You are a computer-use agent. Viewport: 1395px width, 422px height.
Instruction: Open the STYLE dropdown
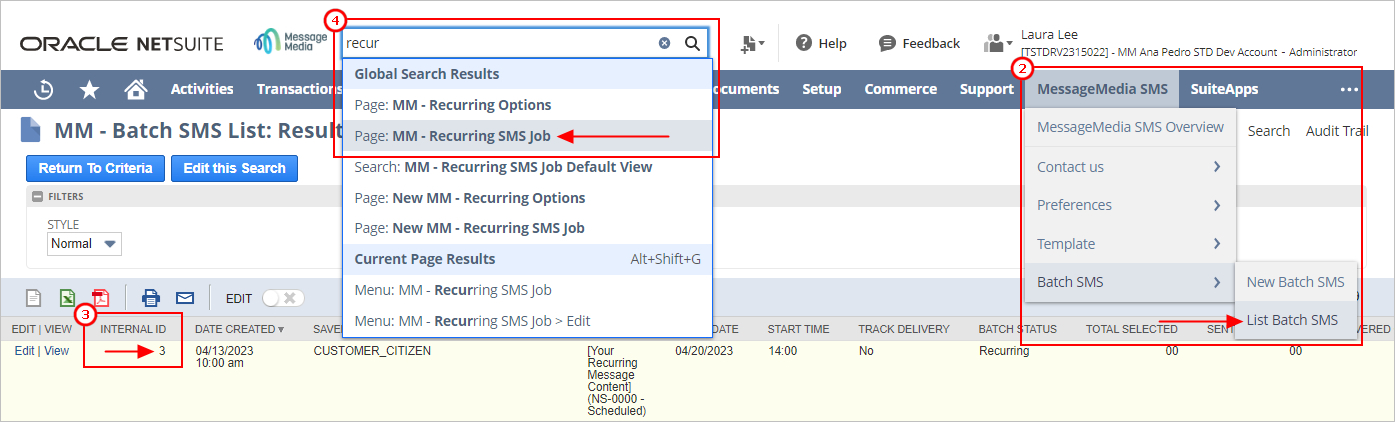[85, 244]
